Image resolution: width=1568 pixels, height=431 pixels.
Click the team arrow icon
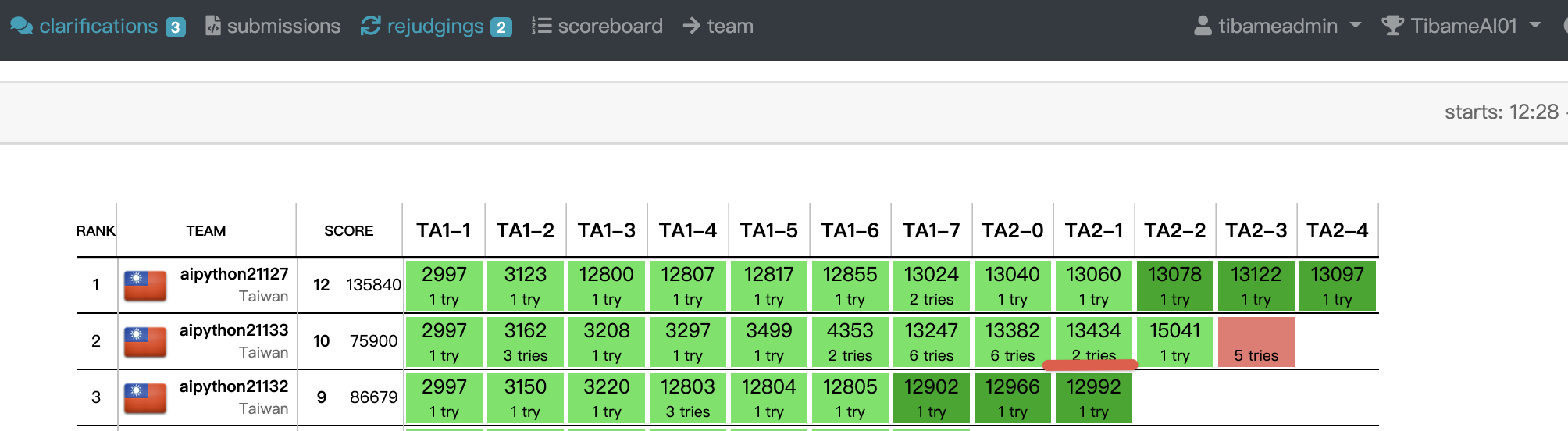[691, 26]
